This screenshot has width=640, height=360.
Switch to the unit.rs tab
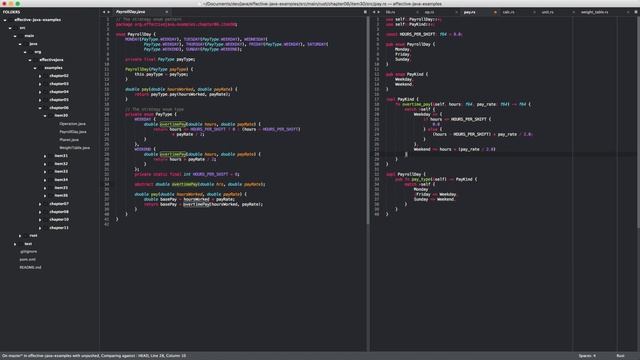547,12
